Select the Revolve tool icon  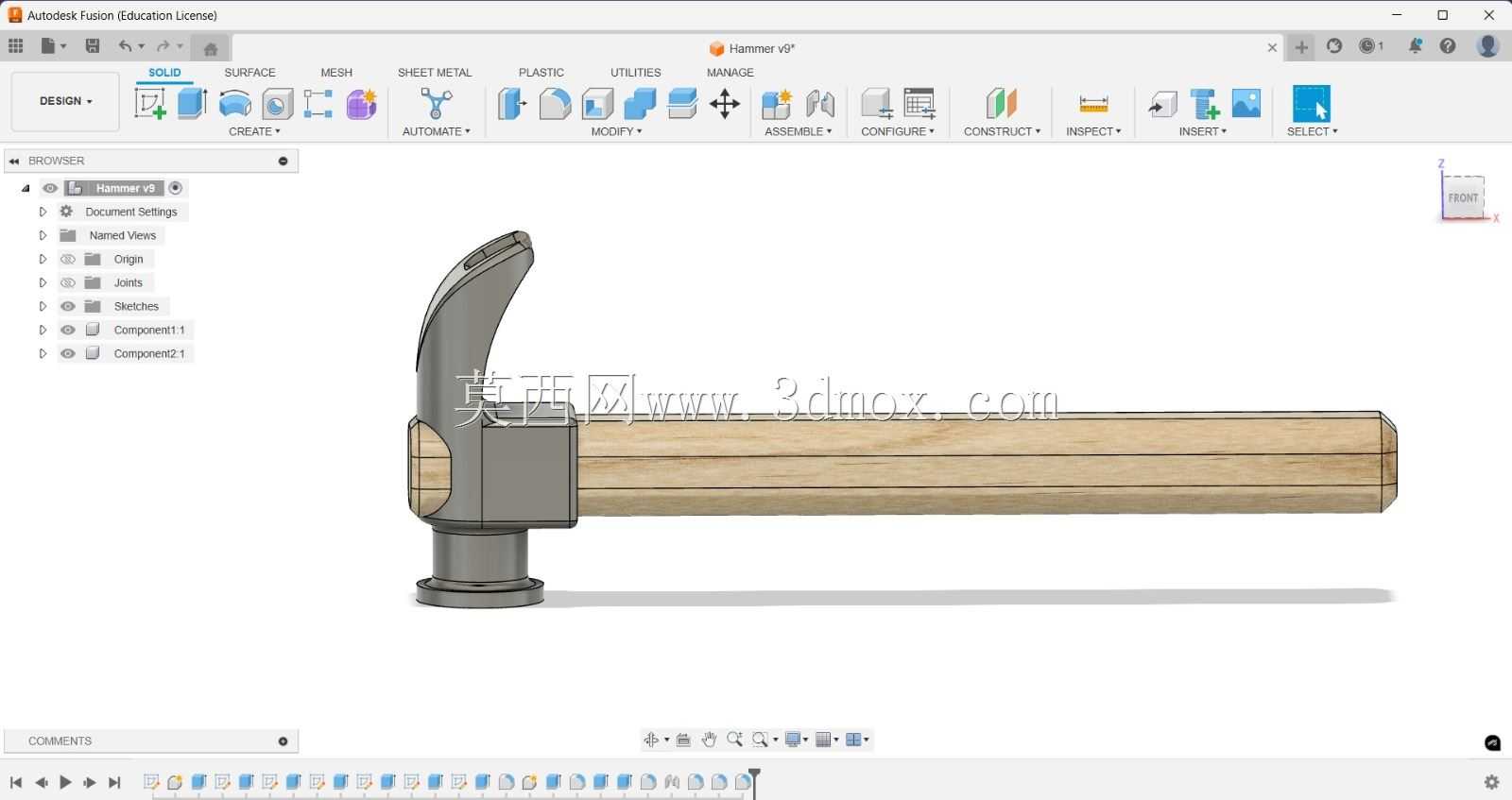click(x=234, y=103)
